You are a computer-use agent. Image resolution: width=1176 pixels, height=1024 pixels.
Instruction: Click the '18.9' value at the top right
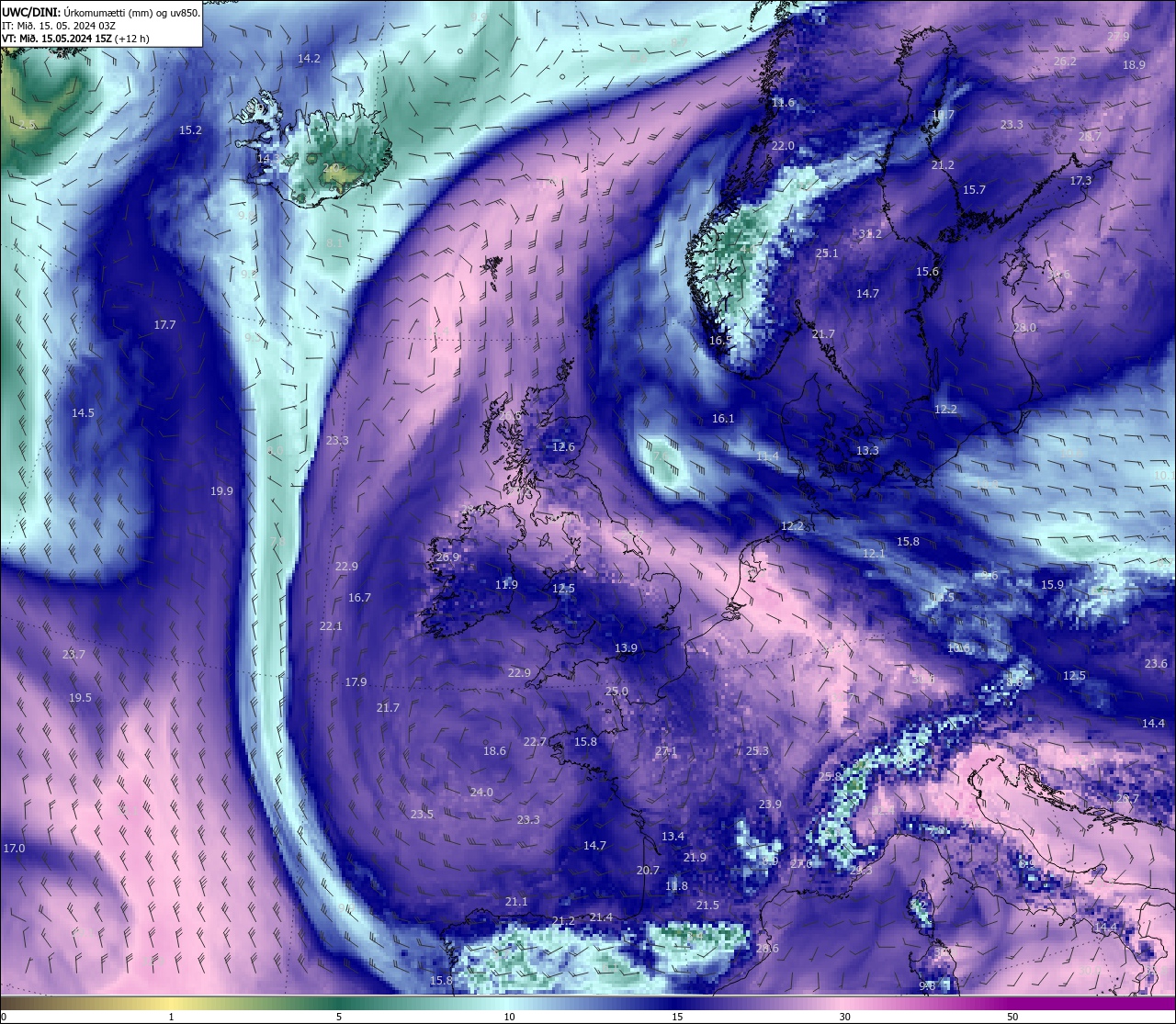pyautogui.click(x=1134, y=65)
